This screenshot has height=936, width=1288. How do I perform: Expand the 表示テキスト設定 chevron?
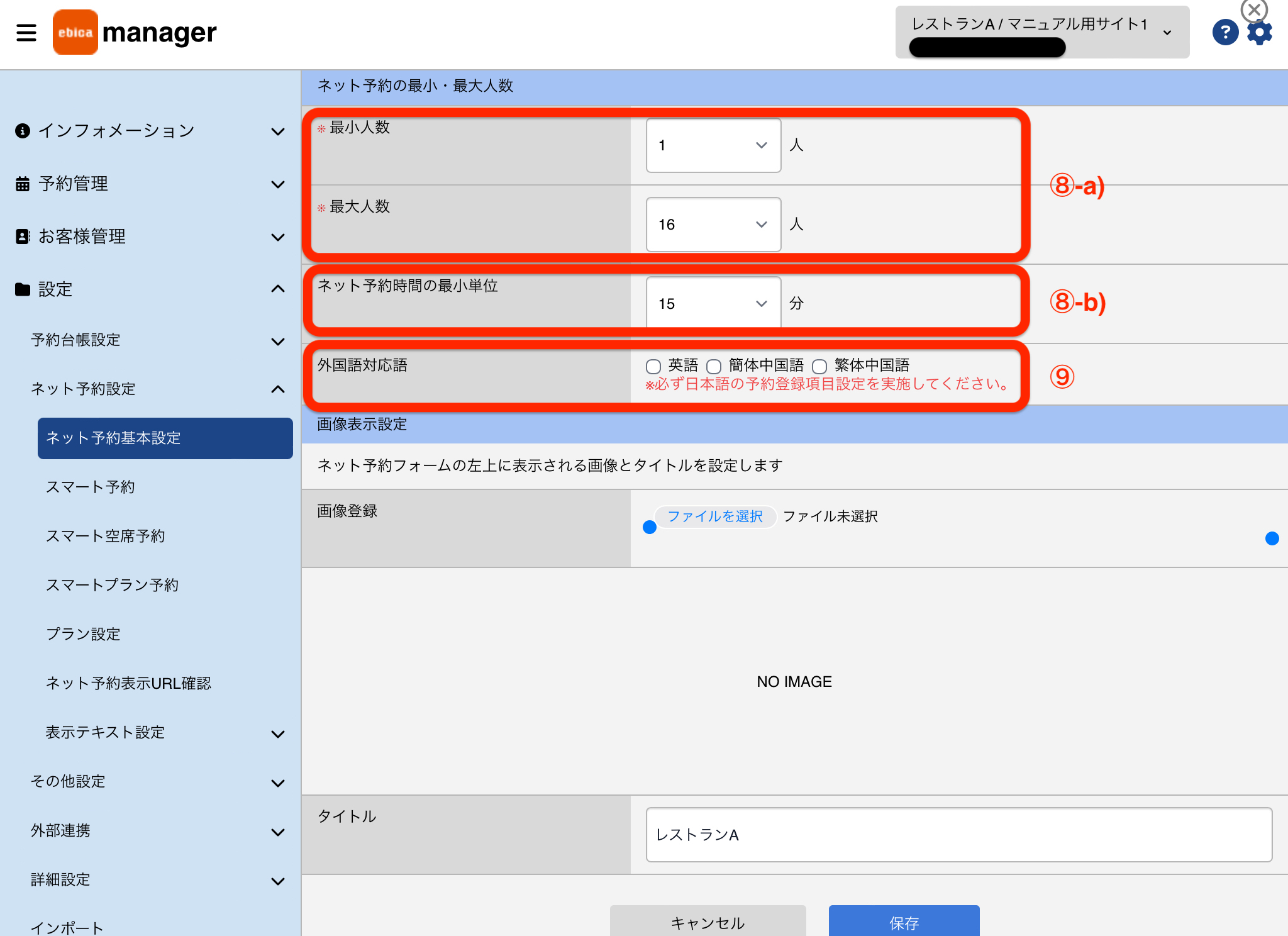(x=277, y=734)
